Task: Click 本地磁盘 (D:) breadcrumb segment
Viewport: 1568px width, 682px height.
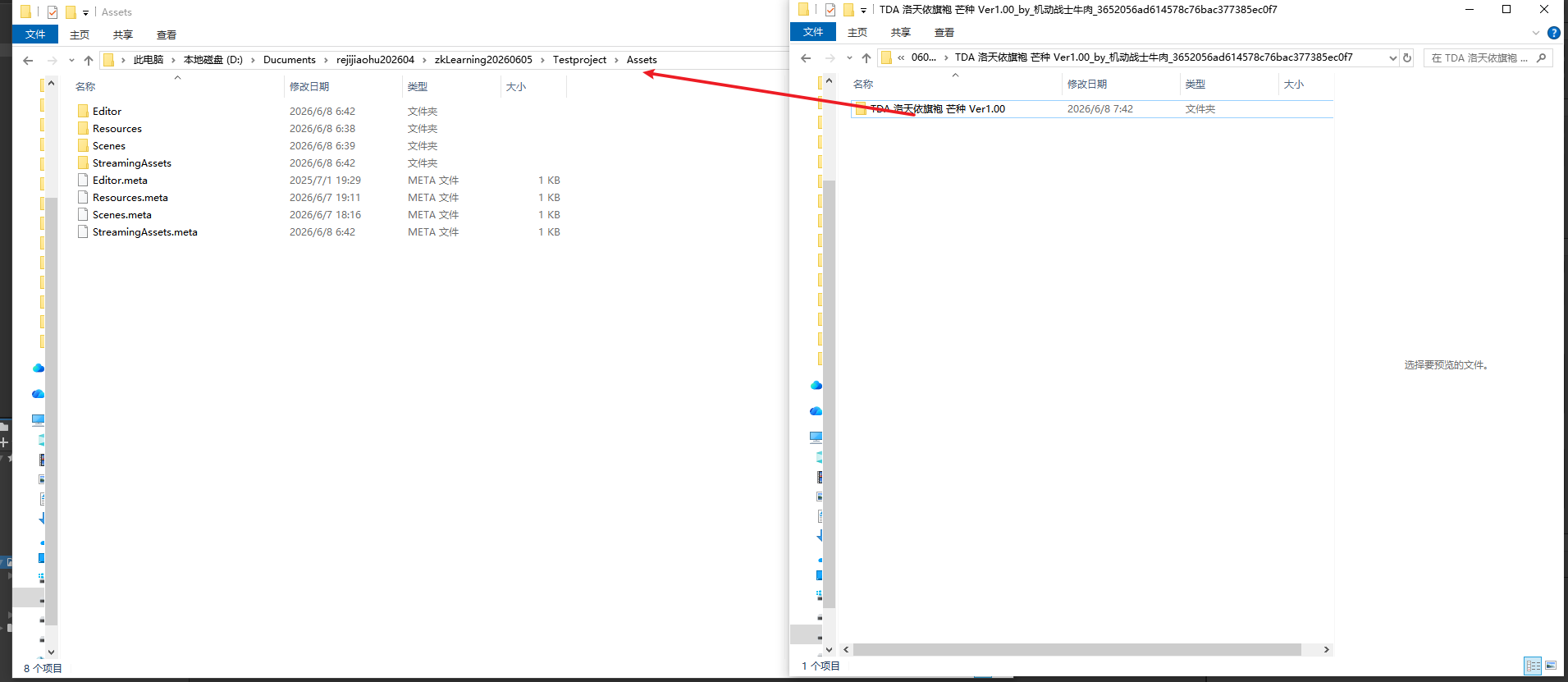Action: pos(213,60)
